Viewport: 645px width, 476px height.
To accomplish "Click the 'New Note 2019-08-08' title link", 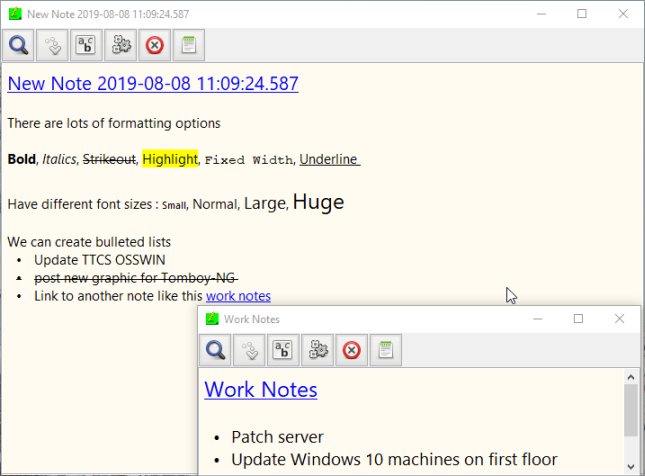I will tap(152, 84).
